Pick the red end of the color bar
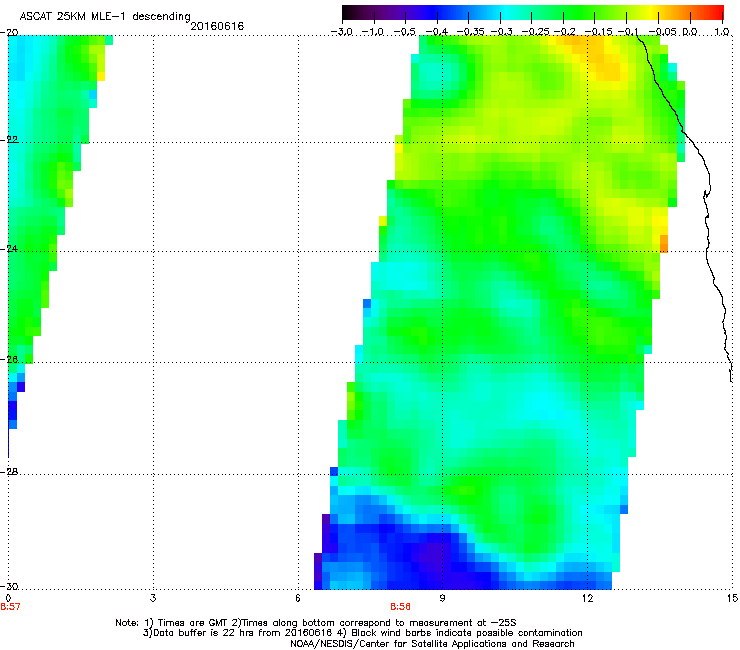The width and height of the screenshot is (740, 650). [x=717, y=12]
